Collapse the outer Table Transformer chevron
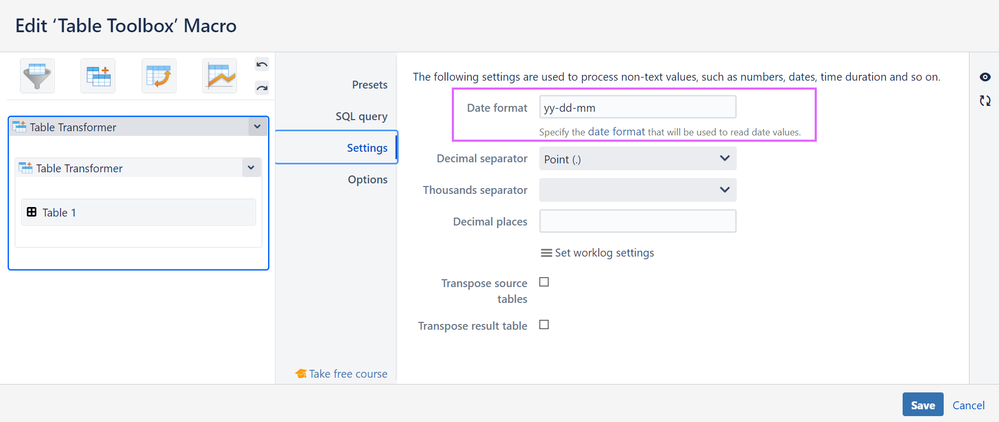 pyautogui.click(x=257, y=127)
